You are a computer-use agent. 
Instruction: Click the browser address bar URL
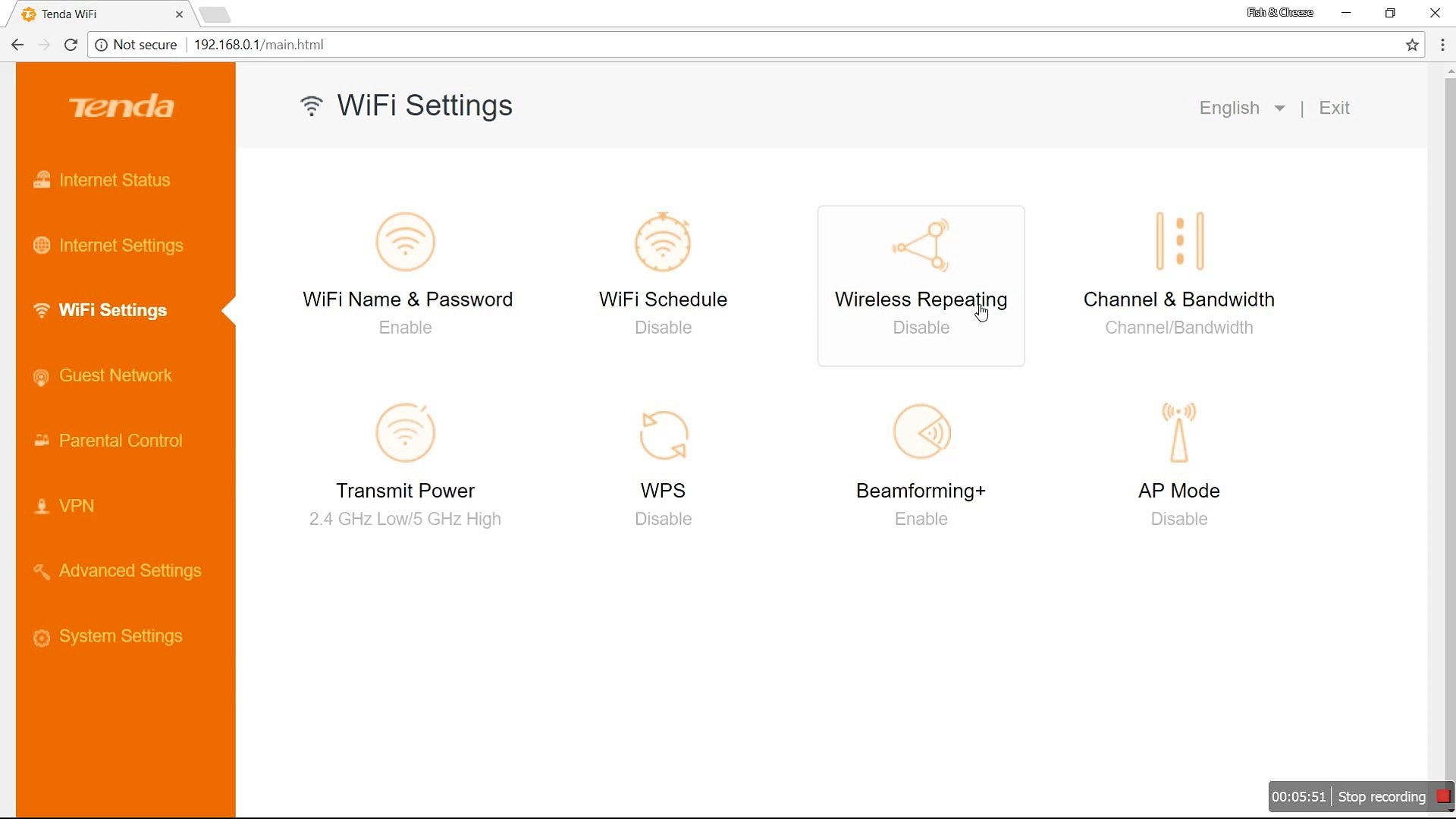point(259,45)
